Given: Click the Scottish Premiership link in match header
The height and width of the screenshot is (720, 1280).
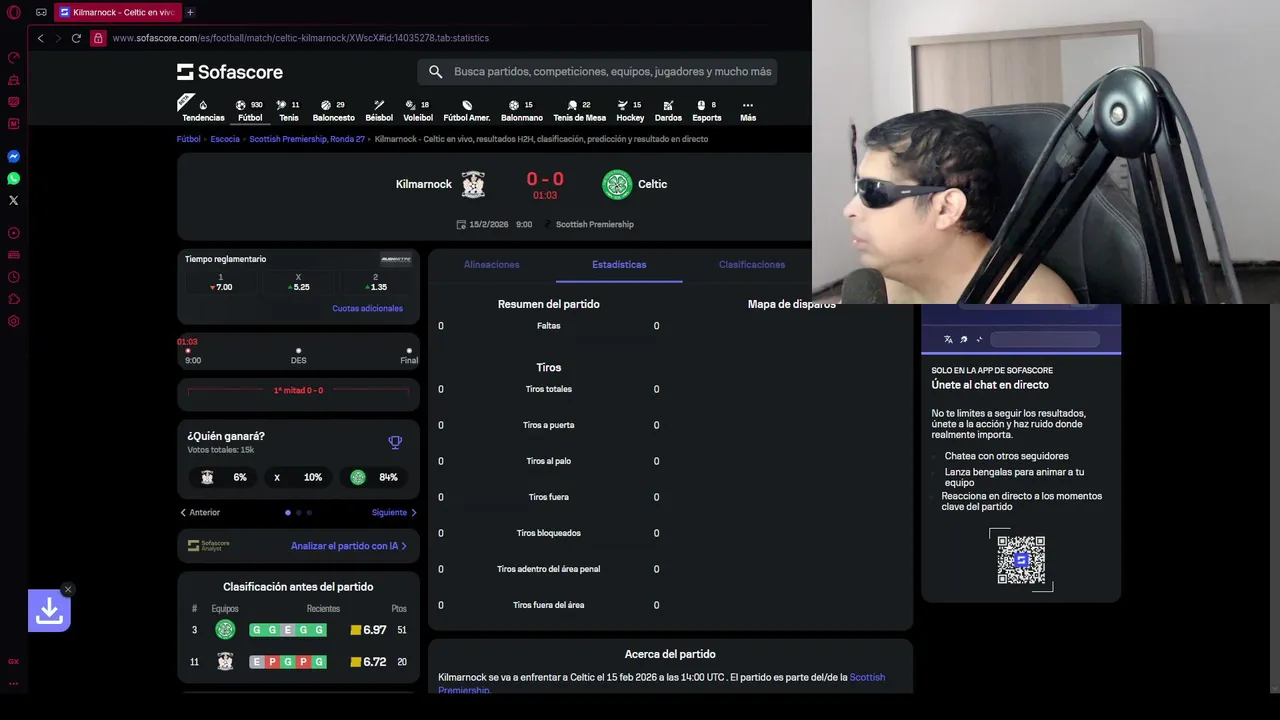Looking at the screenshot, I should tap(595, 225).
